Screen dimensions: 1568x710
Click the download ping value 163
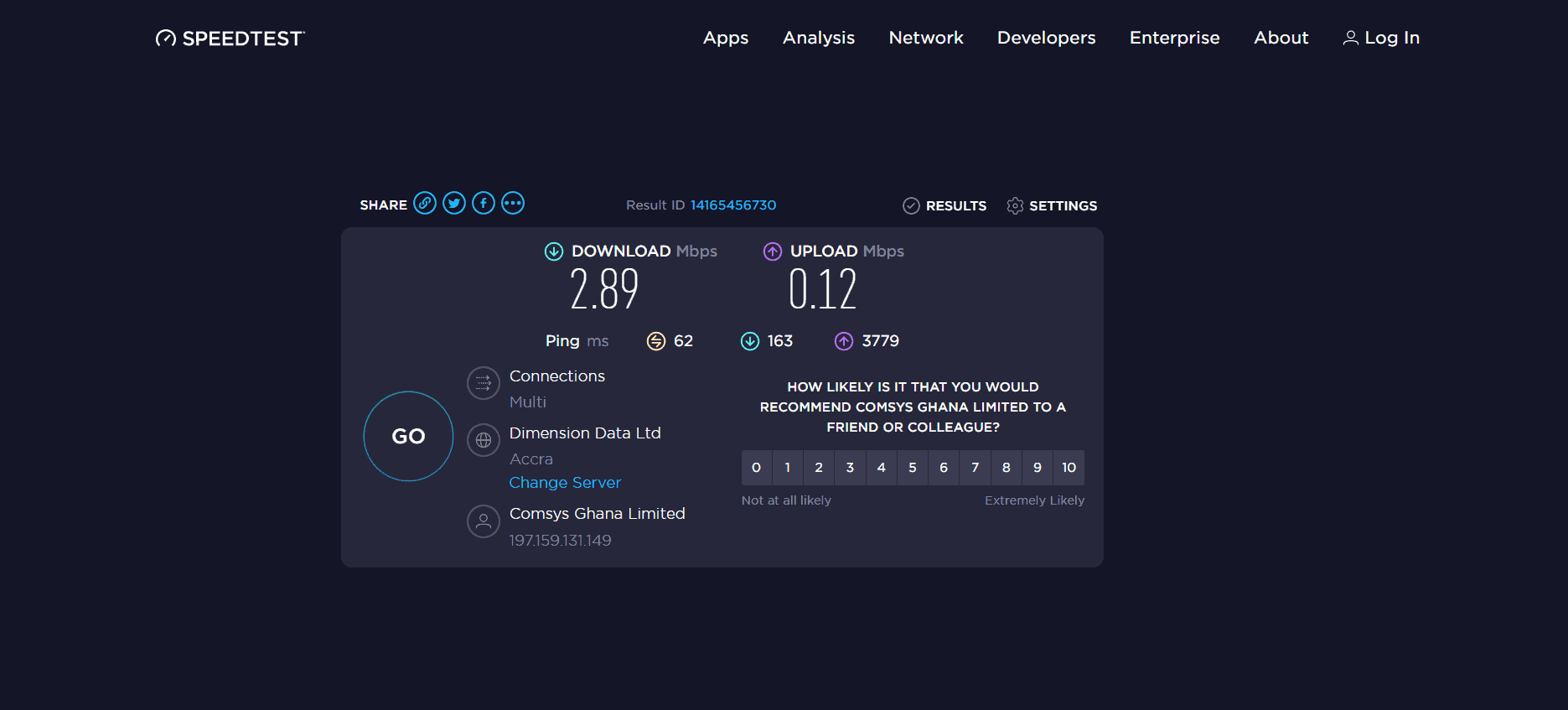pos(780,341)
